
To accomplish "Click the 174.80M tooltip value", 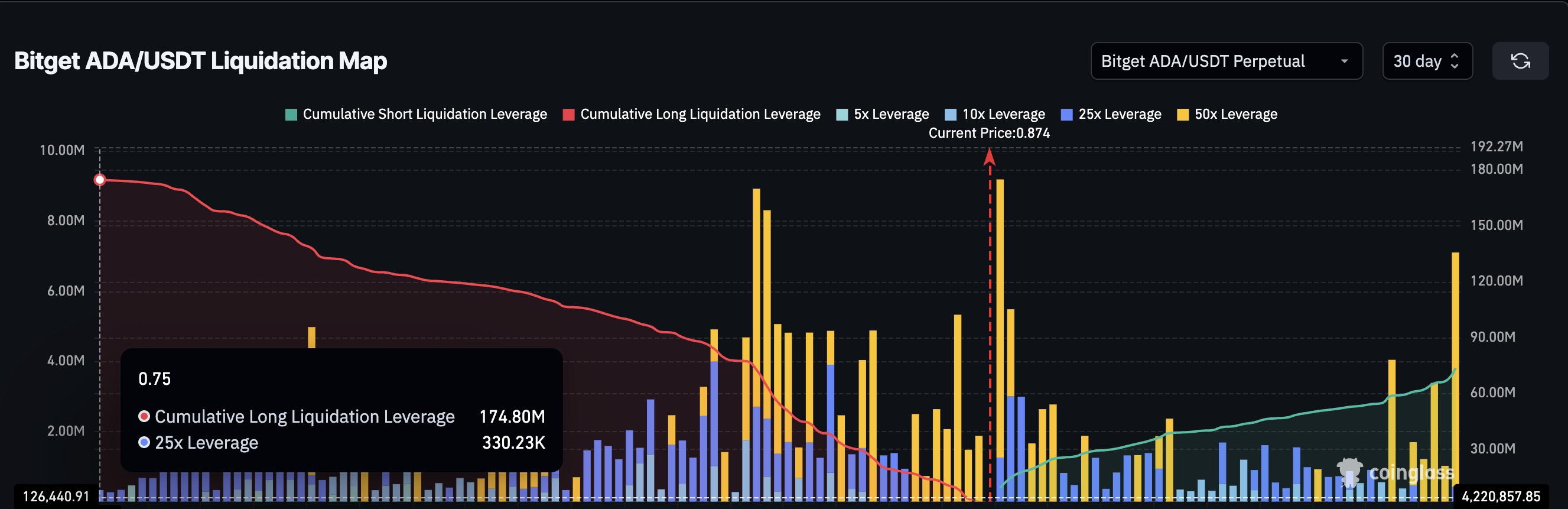I will click(512, 416).
